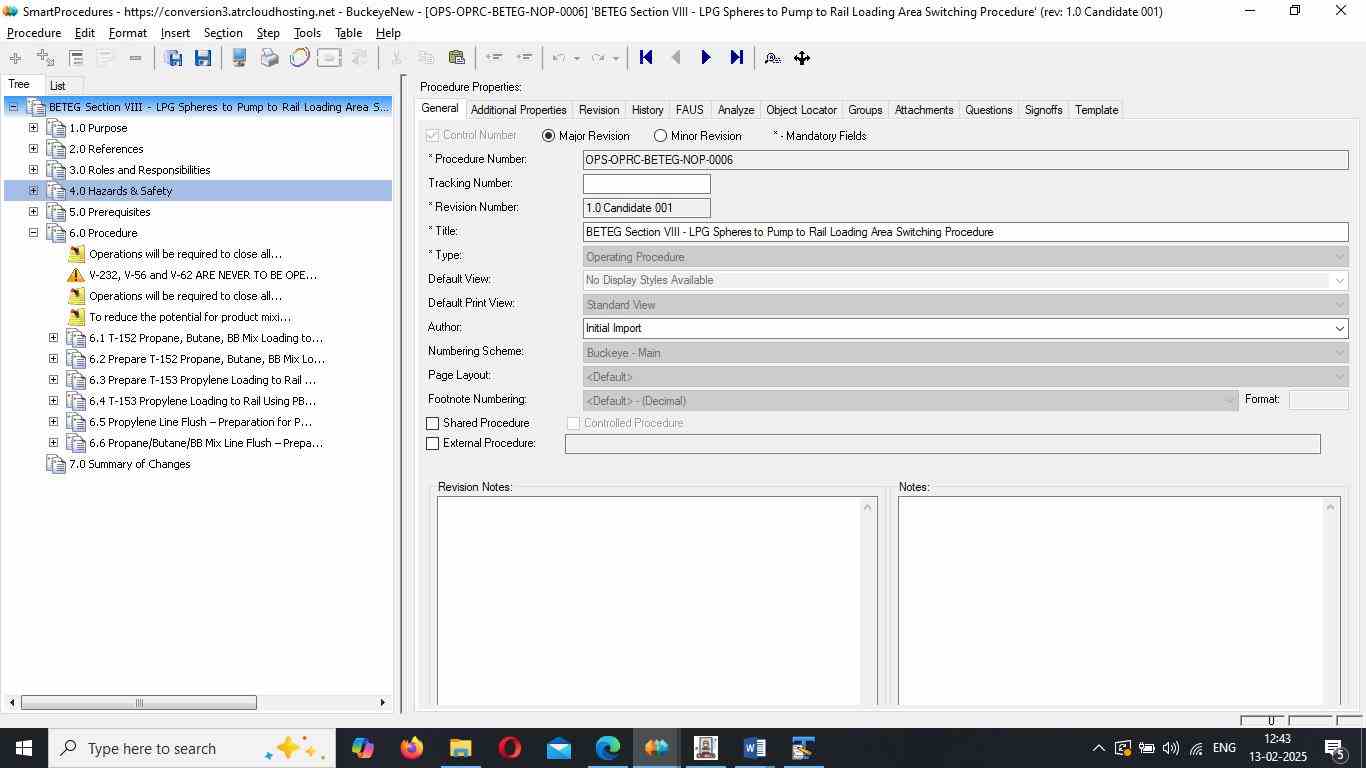The image size is (1366, 768).
Task: Open the Mail app from taskbar
Action: coord(558,748)
